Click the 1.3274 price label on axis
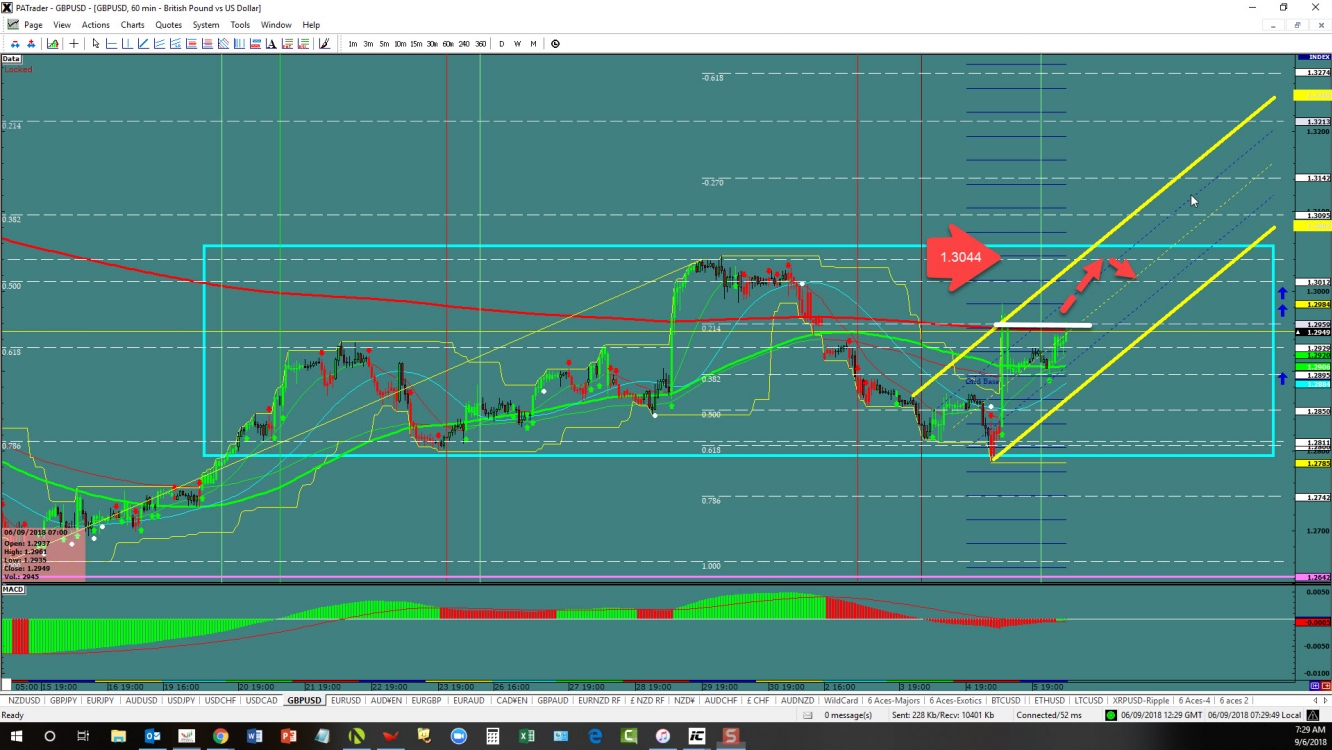Screen dimensions: 1332x750 point(1312,73)
